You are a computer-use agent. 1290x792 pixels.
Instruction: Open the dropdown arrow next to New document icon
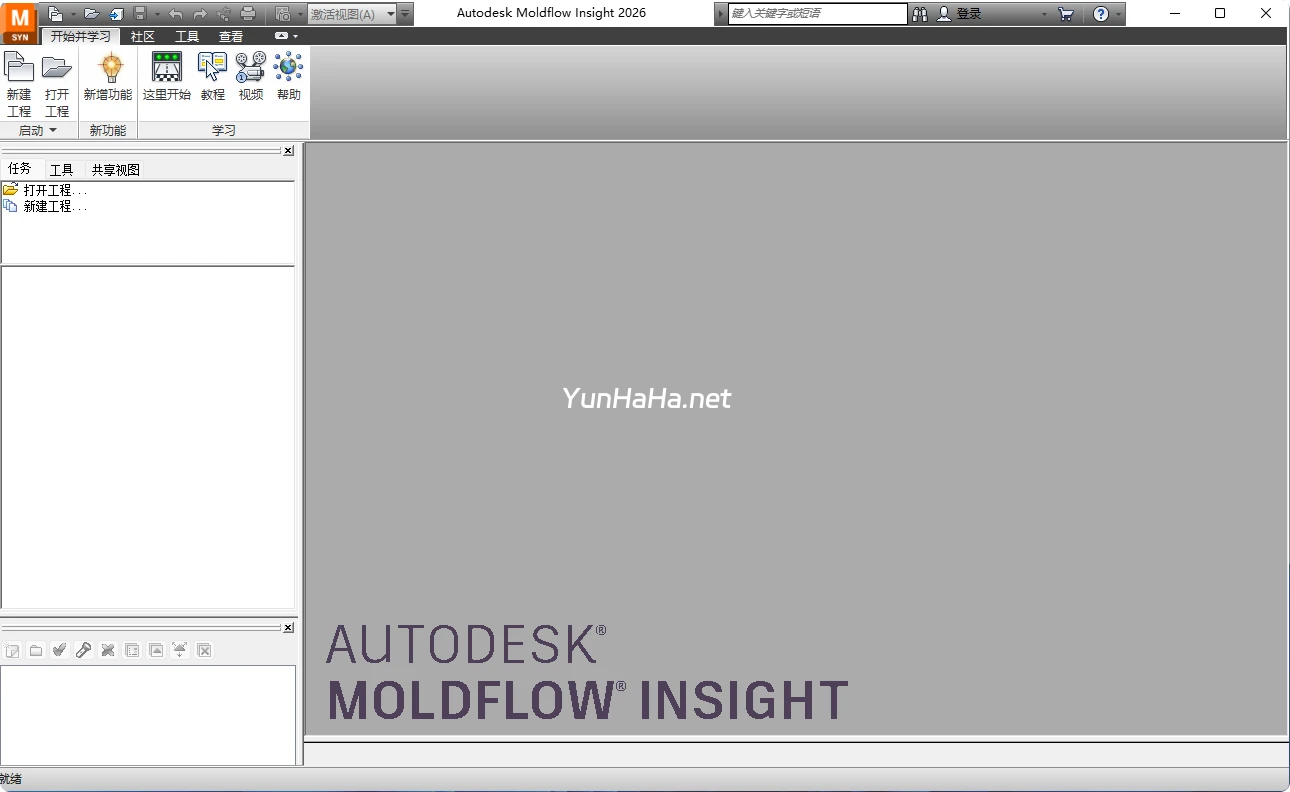[72, 14]
